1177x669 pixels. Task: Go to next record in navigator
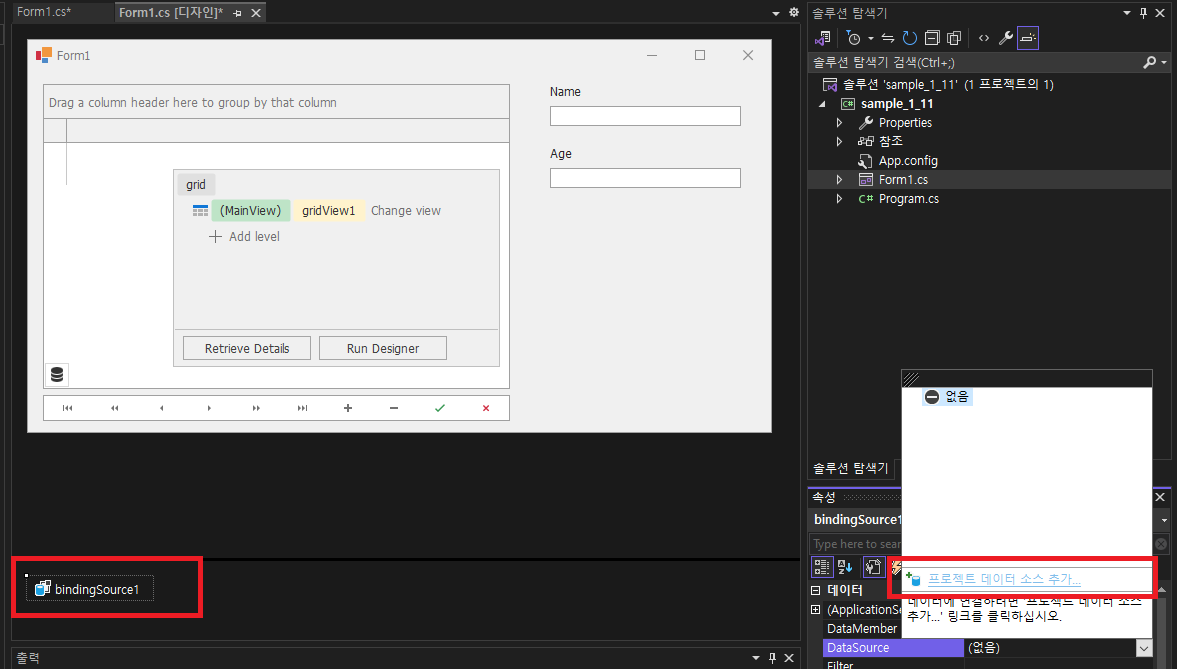[209, 408]
